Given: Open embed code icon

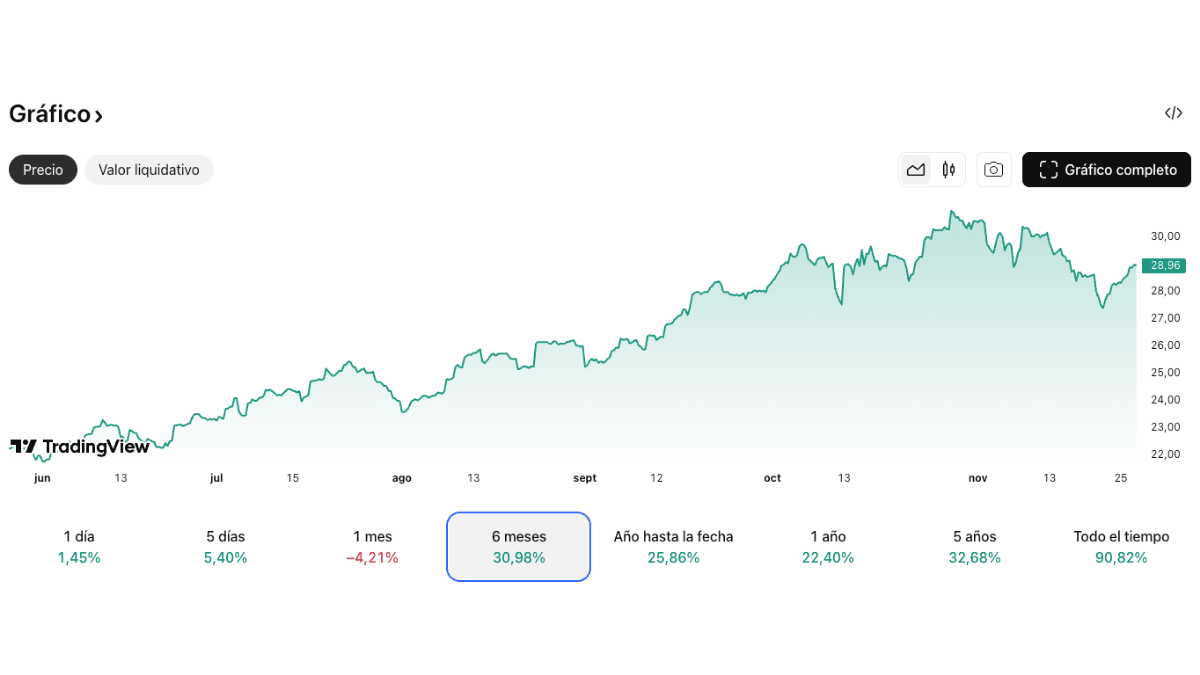Looking at the screenshot, I should pos(1174,113).
